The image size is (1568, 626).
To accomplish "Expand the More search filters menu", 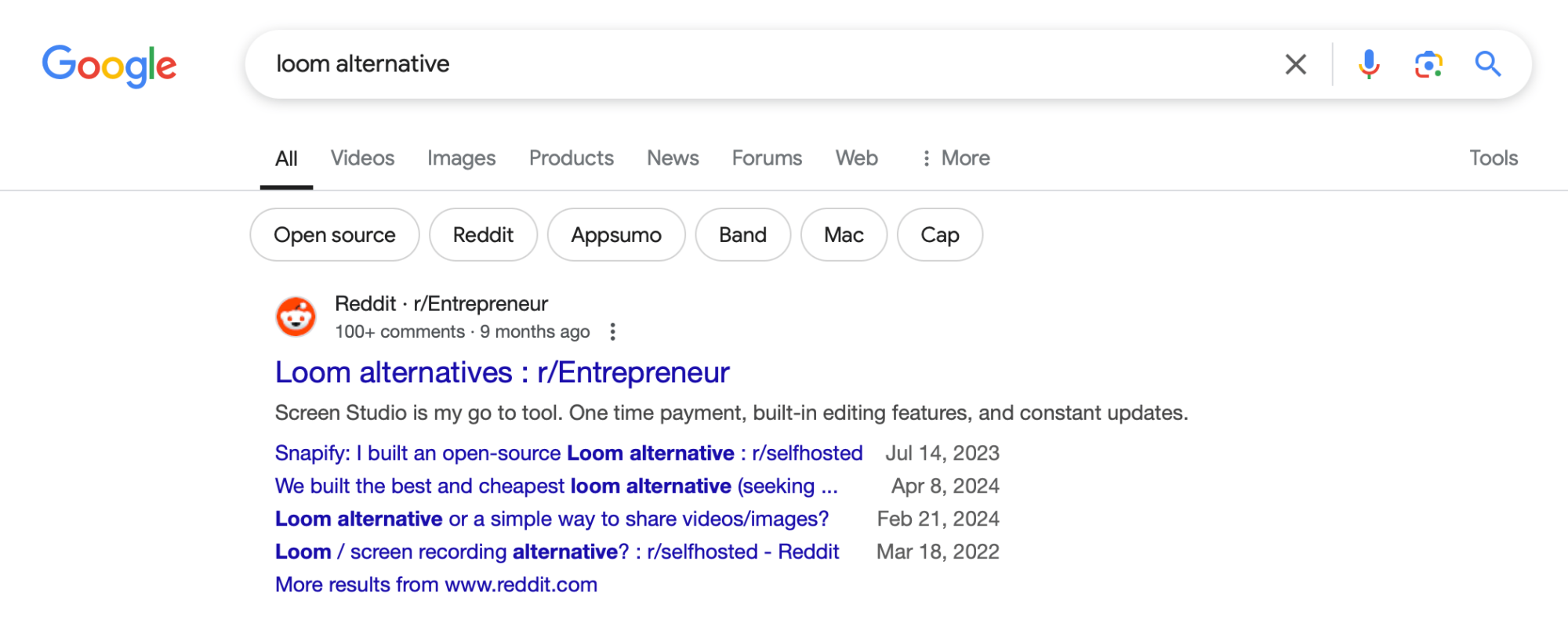I will point(955,158).
